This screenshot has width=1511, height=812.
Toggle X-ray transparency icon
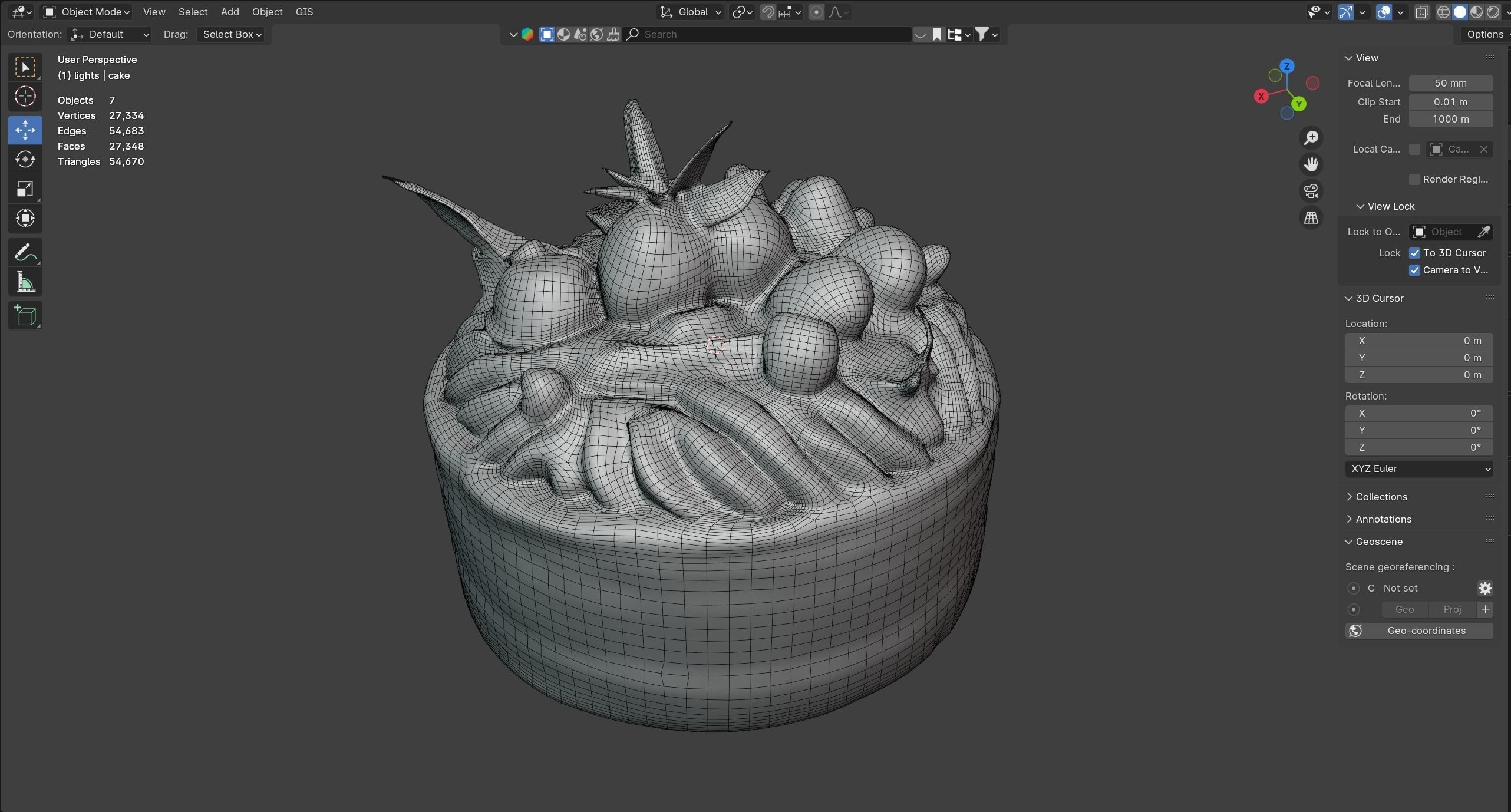click(1421, 12)
